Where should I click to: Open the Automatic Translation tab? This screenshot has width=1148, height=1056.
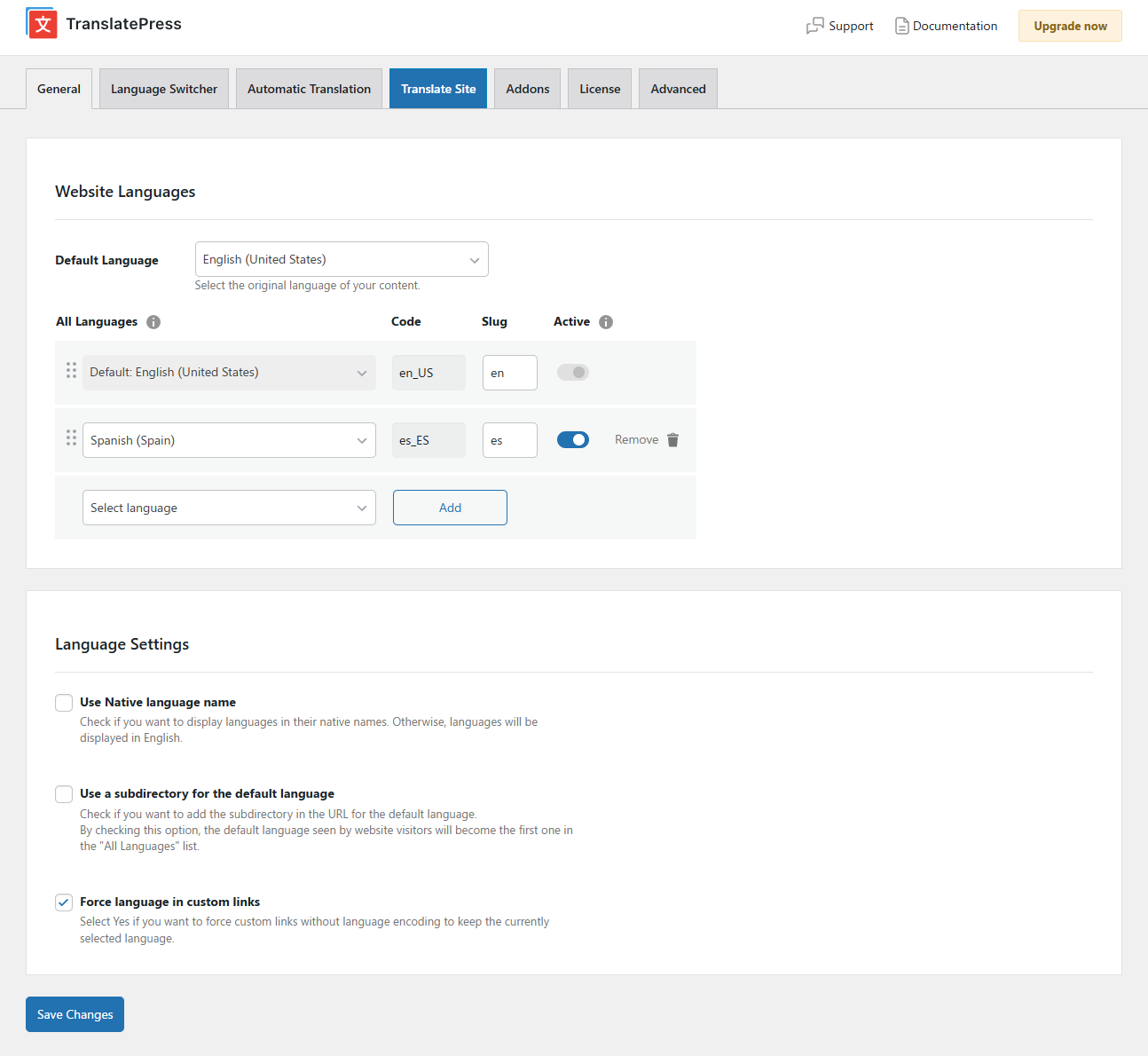[309, 89]
